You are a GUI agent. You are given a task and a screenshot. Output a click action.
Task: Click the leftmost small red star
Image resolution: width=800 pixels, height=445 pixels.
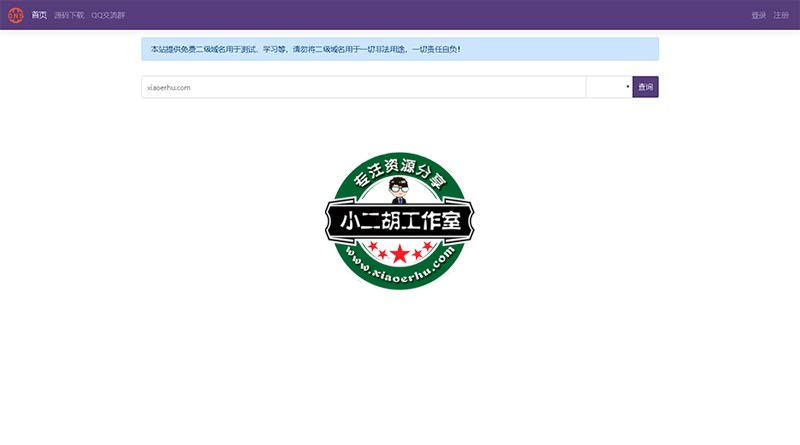(371, 246)
